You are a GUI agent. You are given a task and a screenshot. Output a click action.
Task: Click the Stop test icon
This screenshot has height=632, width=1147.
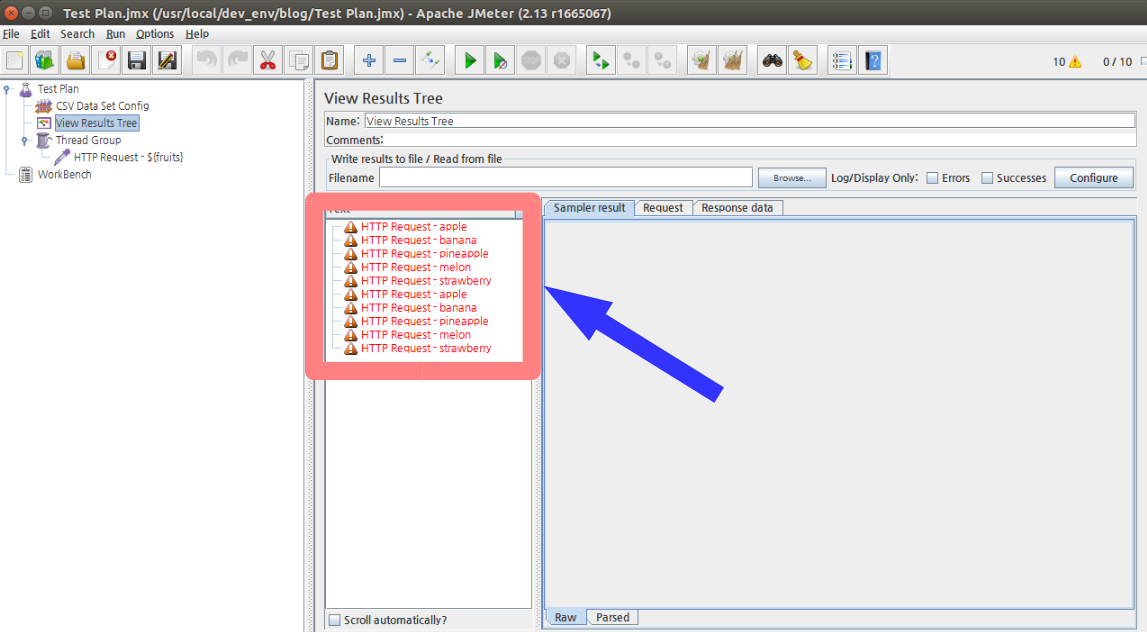(531, 60)
